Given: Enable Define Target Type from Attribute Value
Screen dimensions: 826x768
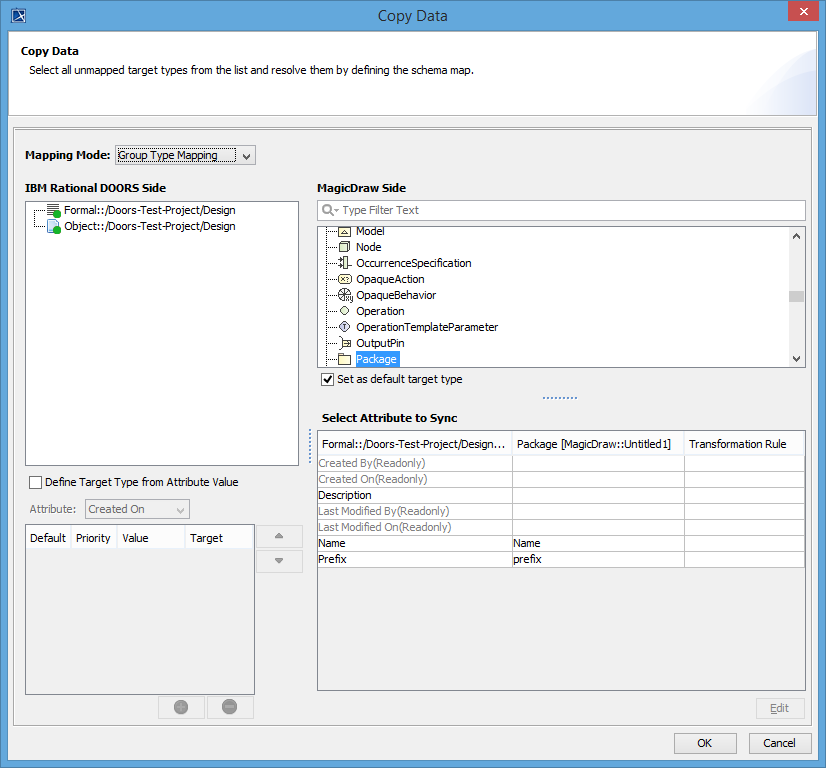Looking at the screenshot, I should pyautogui.click(x=36, y=482).
